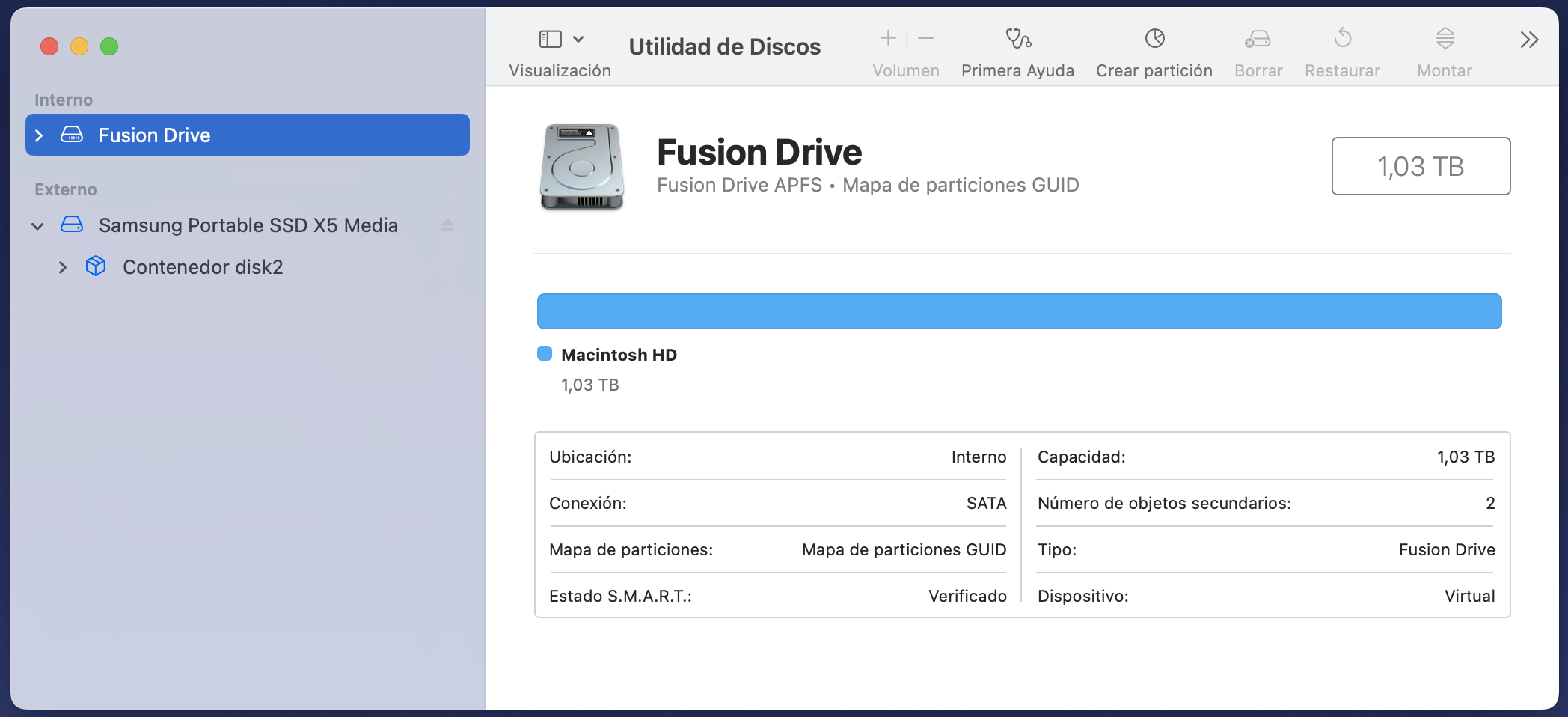Click the Verificado S.M.A.R.T. value
Viewport: 1568px width, 717px height.
tap(967, 596)
